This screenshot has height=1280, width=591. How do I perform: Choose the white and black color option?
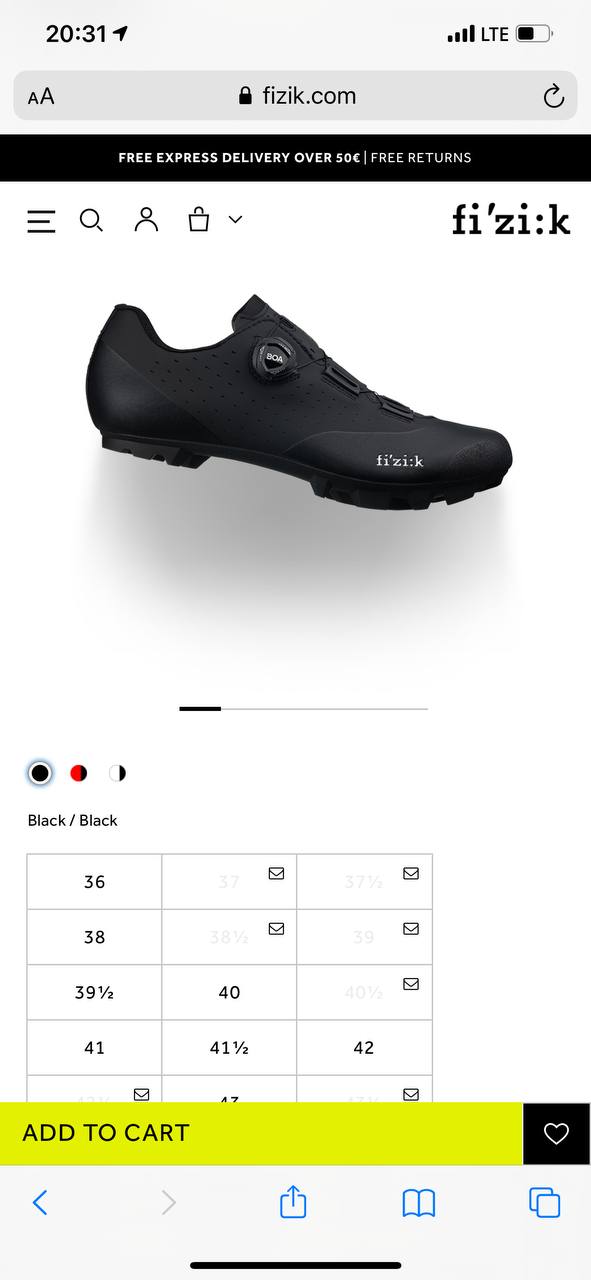tap(118, 773)
